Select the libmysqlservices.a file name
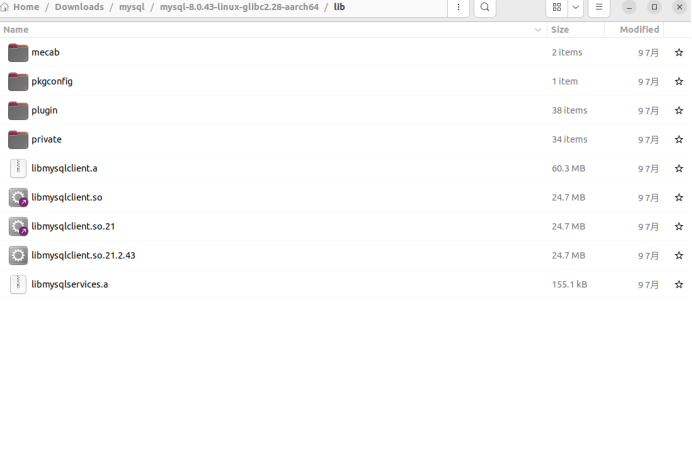692x454 pixels. (x=70, y=285)
